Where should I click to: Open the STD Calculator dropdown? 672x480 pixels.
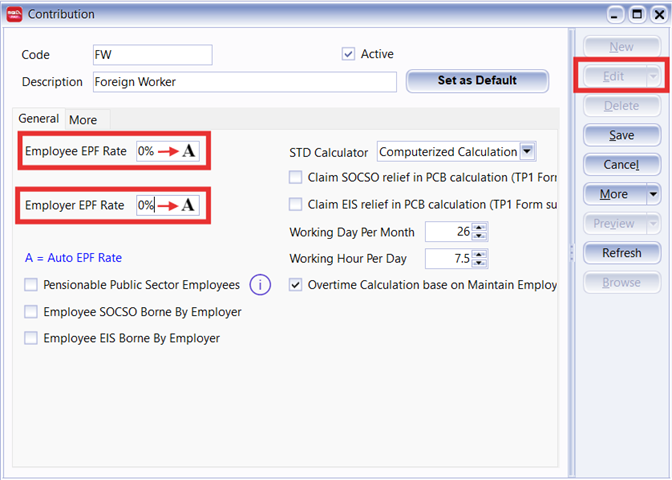pyautogui.click(x=528, y=152)
